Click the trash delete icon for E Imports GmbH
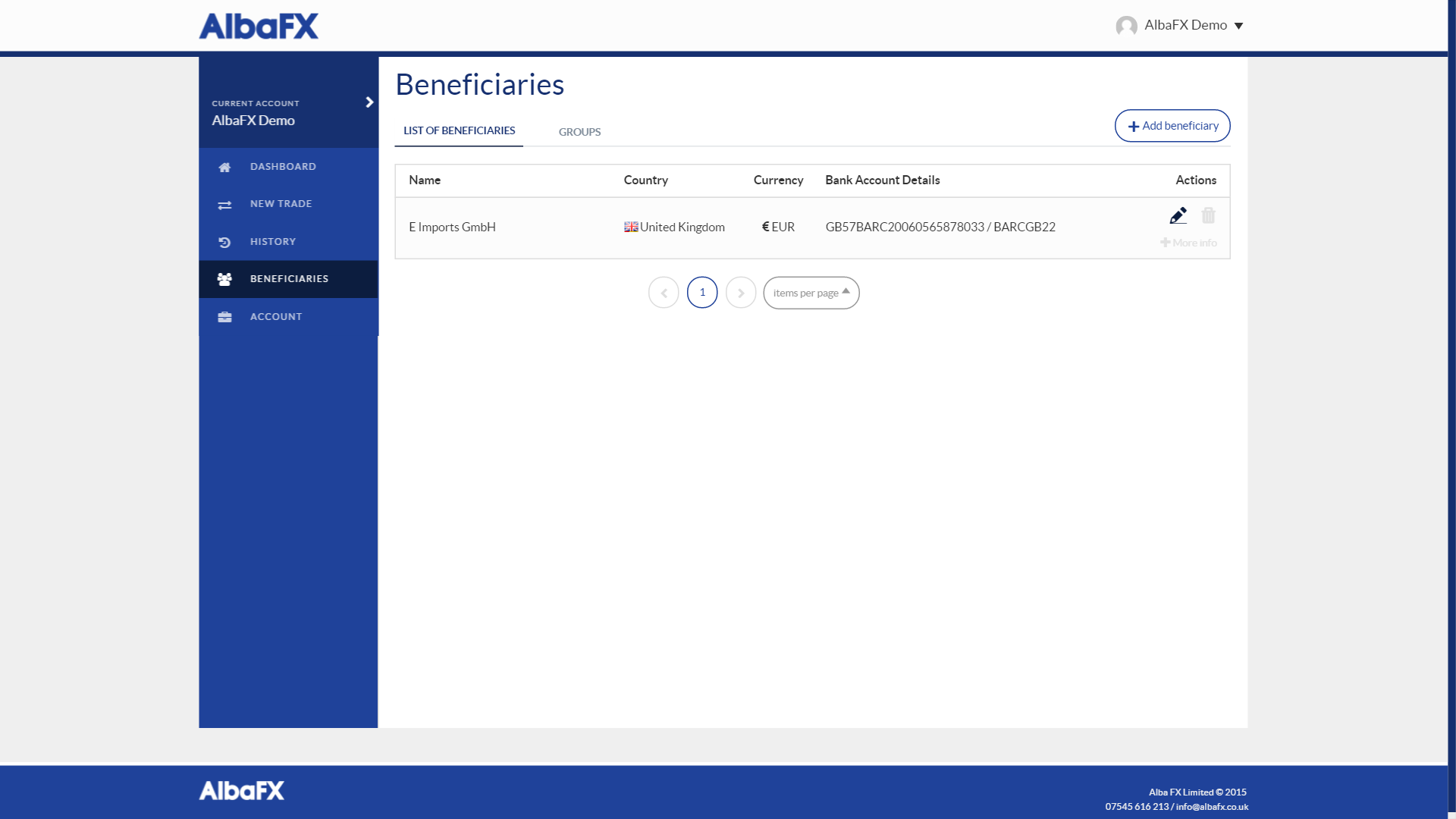 1208,216
